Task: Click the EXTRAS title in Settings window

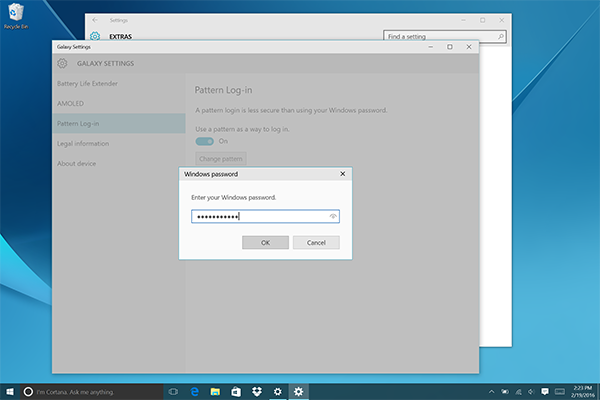Action: pyautogui.click(x=121, y=36)
